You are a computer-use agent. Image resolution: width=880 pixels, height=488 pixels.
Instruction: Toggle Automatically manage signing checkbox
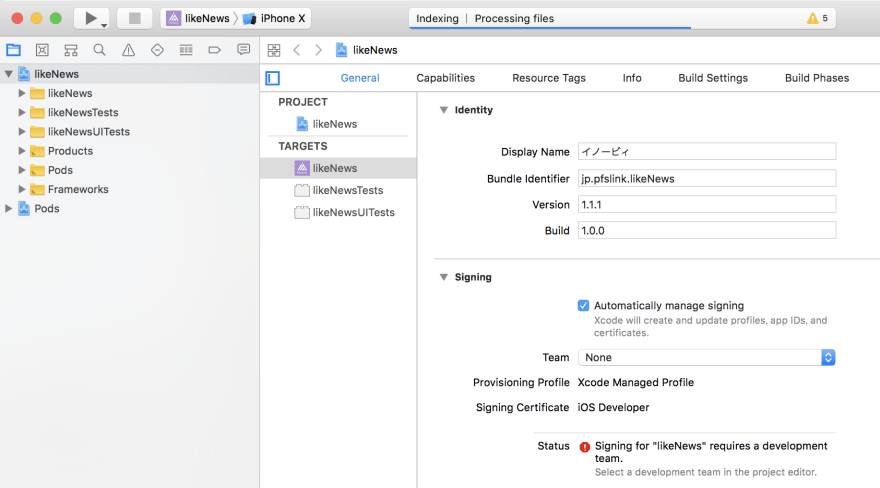click(x=584, y=306)
